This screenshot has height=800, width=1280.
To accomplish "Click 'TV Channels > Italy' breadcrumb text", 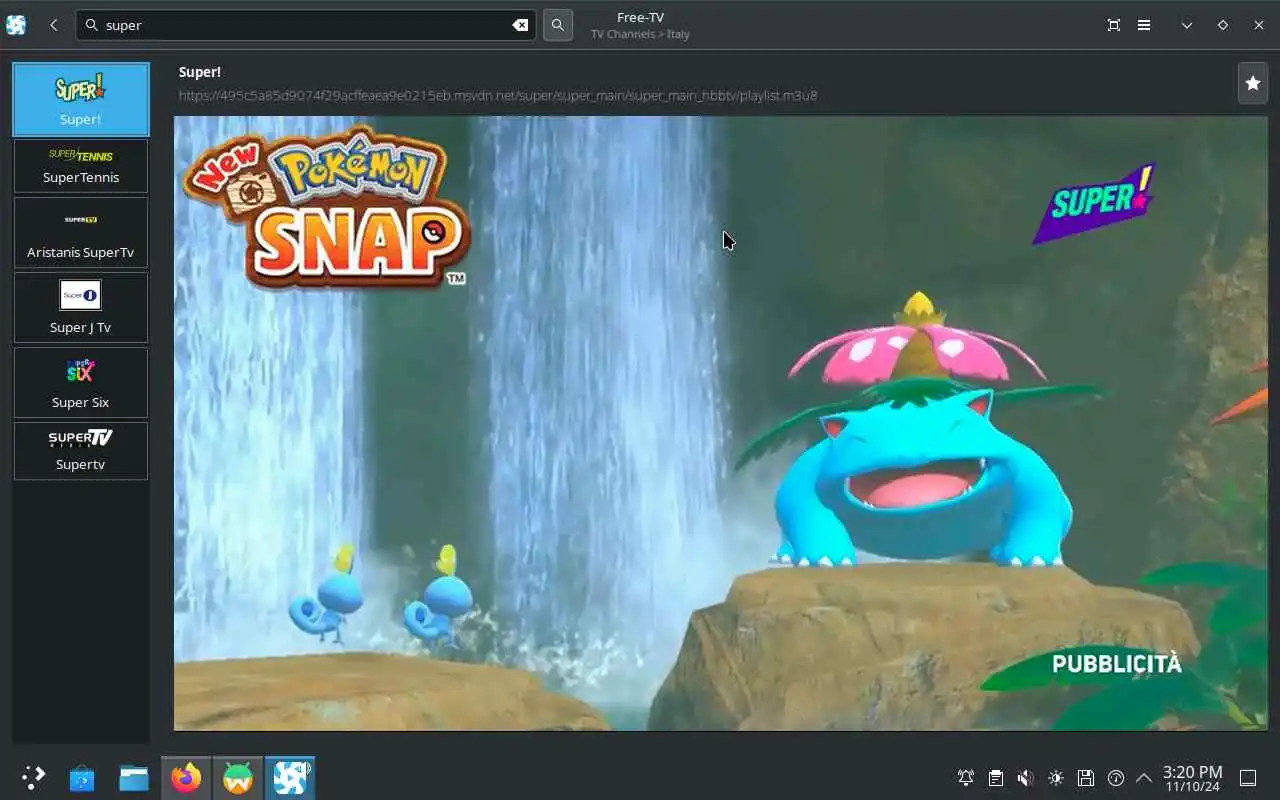I will pyautogui.click(x=640, y=34).
